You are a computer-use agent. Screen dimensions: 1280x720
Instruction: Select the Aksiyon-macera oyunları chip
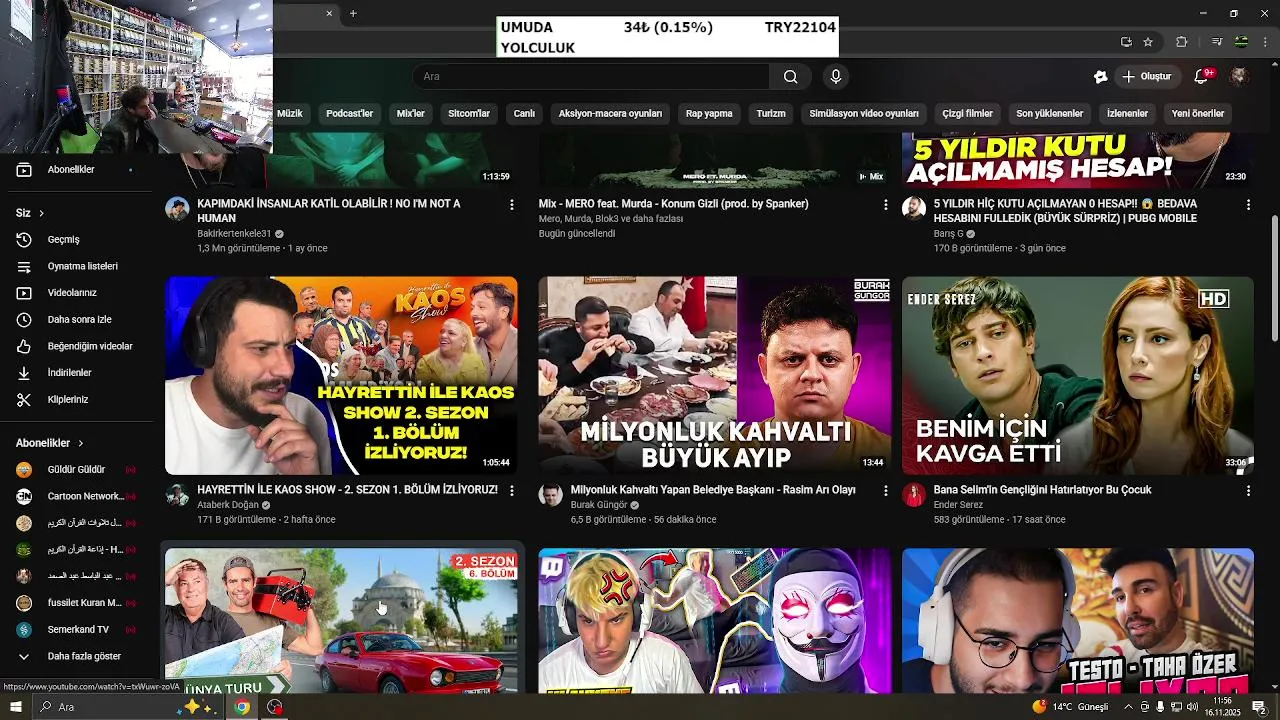[x=610, y=114]
